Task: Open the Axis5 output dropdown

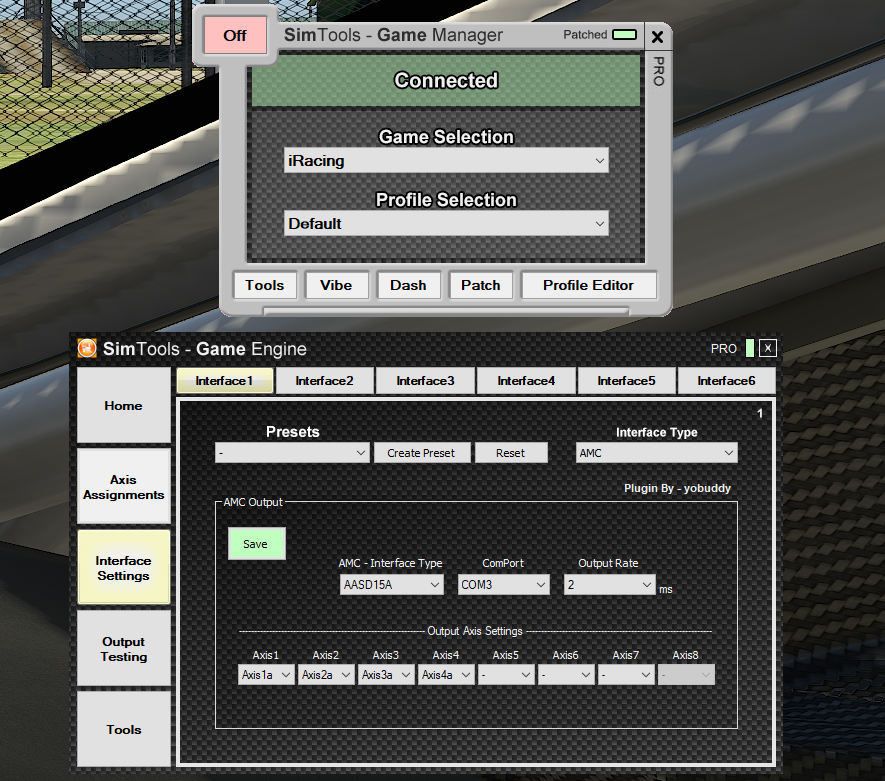Action: tap(506, 674)
